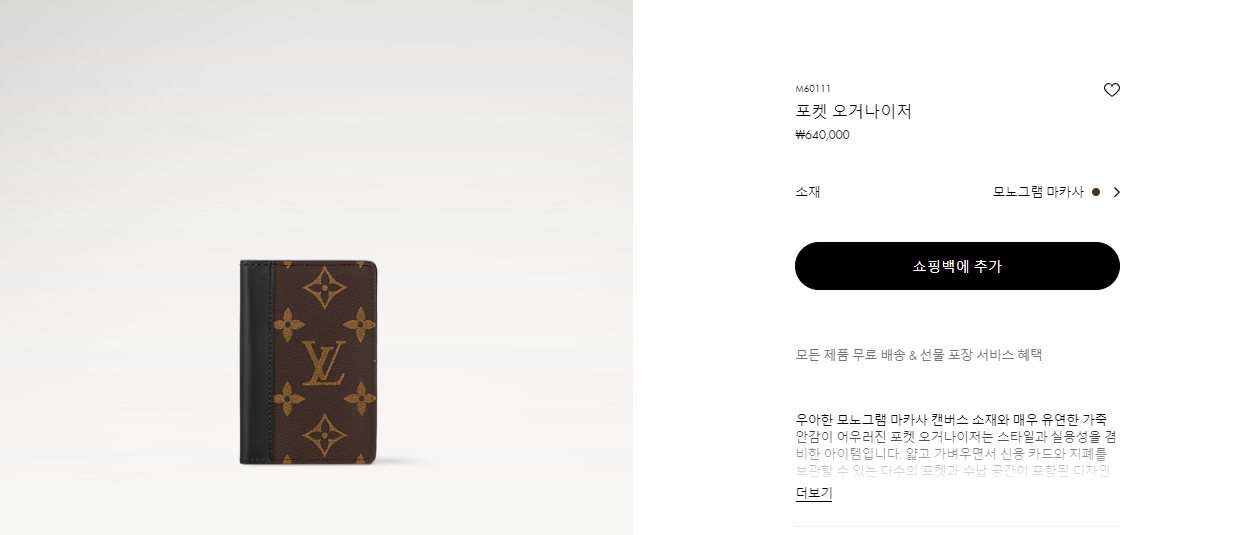Select the brown Monogram Macassar color dot
This screenshot has width=1243, height=535.
[x=1096, y=192]
